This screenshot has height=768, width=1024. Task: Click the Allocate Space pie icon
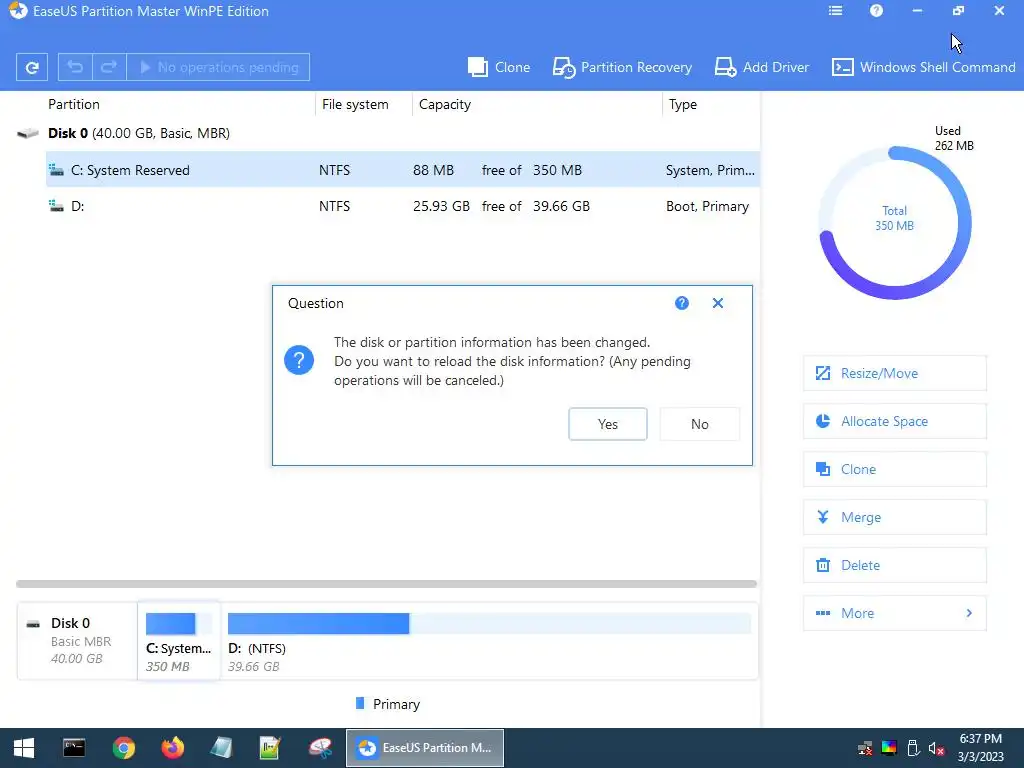coord(823,421)
